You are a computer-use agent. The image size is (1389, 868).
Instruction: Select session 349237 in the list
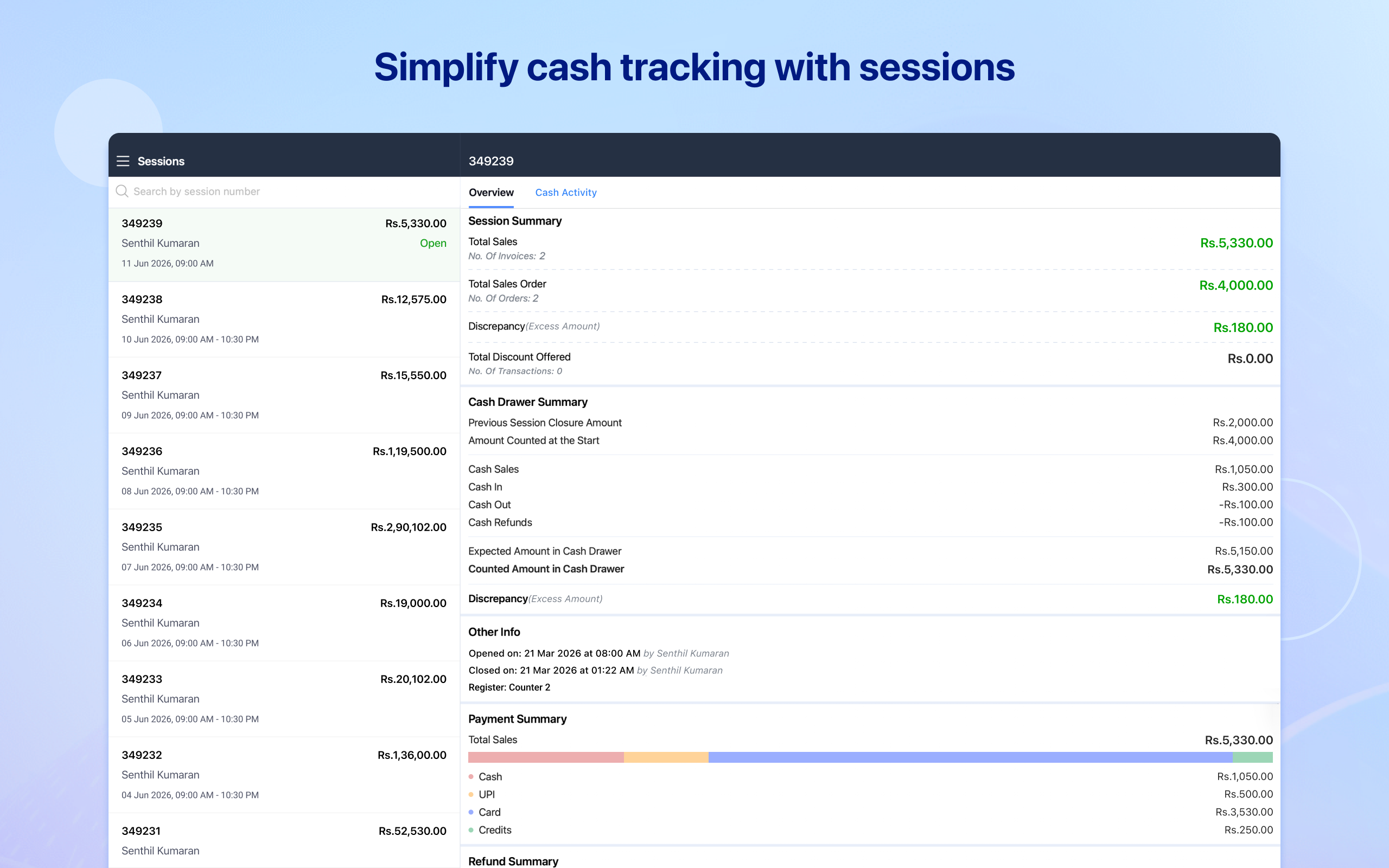click(x=284, y=395)
